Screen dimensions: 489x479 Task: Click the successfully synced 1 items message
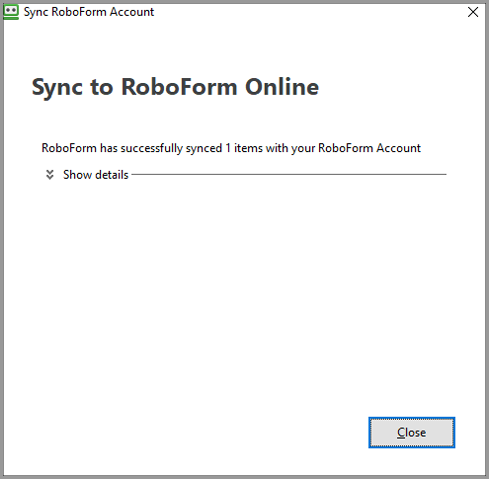(231, 148)
